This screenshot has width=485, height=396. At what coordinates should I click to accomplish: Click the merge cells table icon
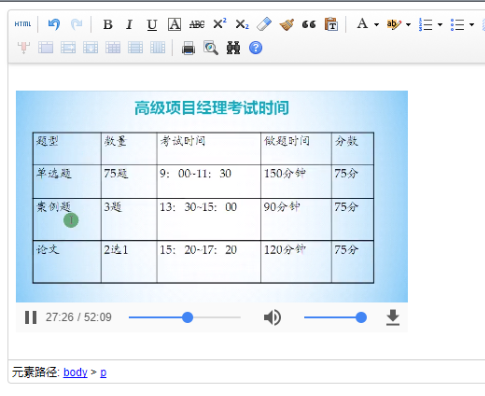pyautogui.click(x=46, y=48)
